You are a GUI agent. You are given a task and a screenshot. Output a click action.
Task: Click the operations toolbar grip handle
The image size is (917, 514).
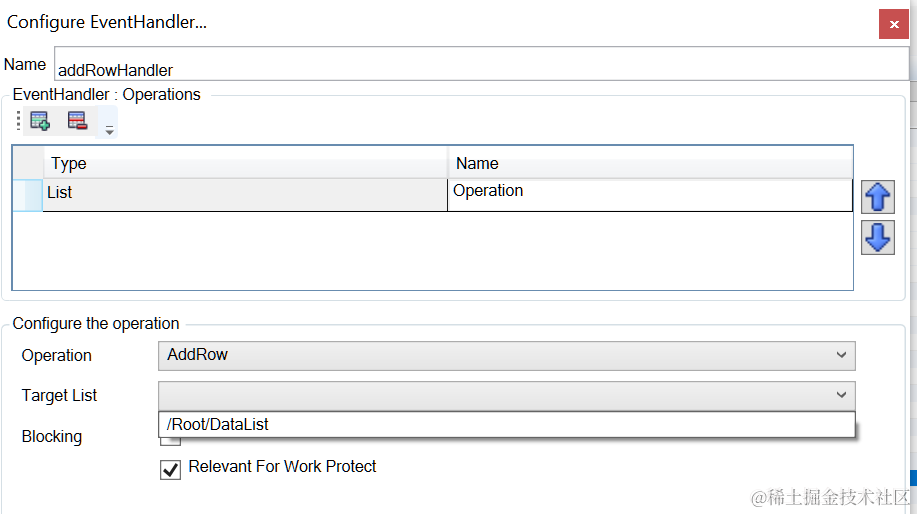18,122
